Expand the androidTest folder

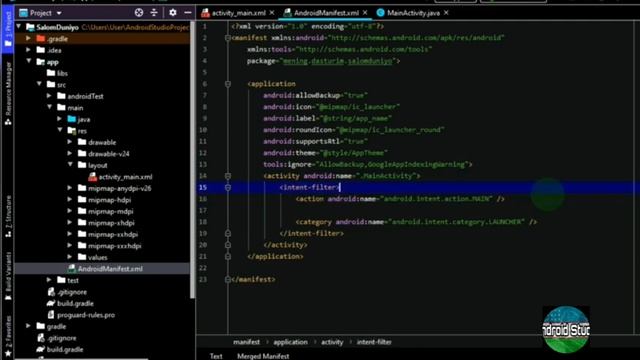click(49, 96)
